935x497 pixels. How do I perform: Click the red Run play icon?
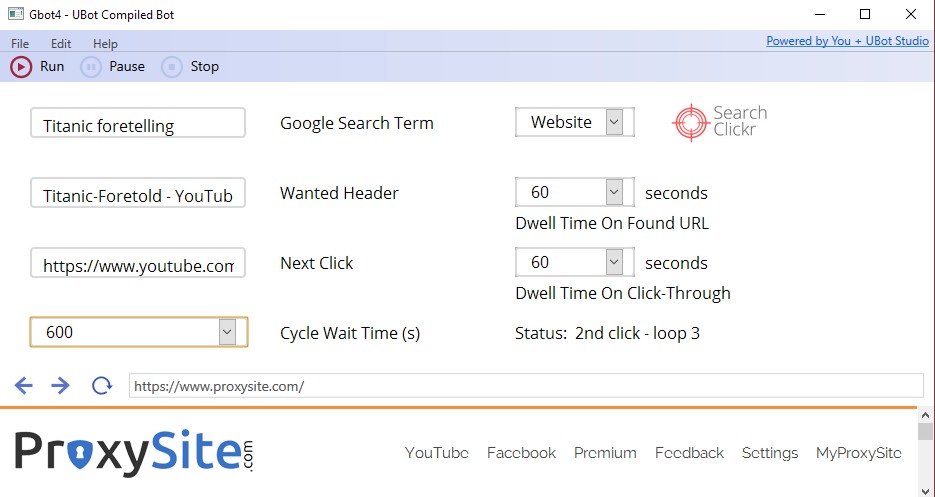[x=21, y=67]
